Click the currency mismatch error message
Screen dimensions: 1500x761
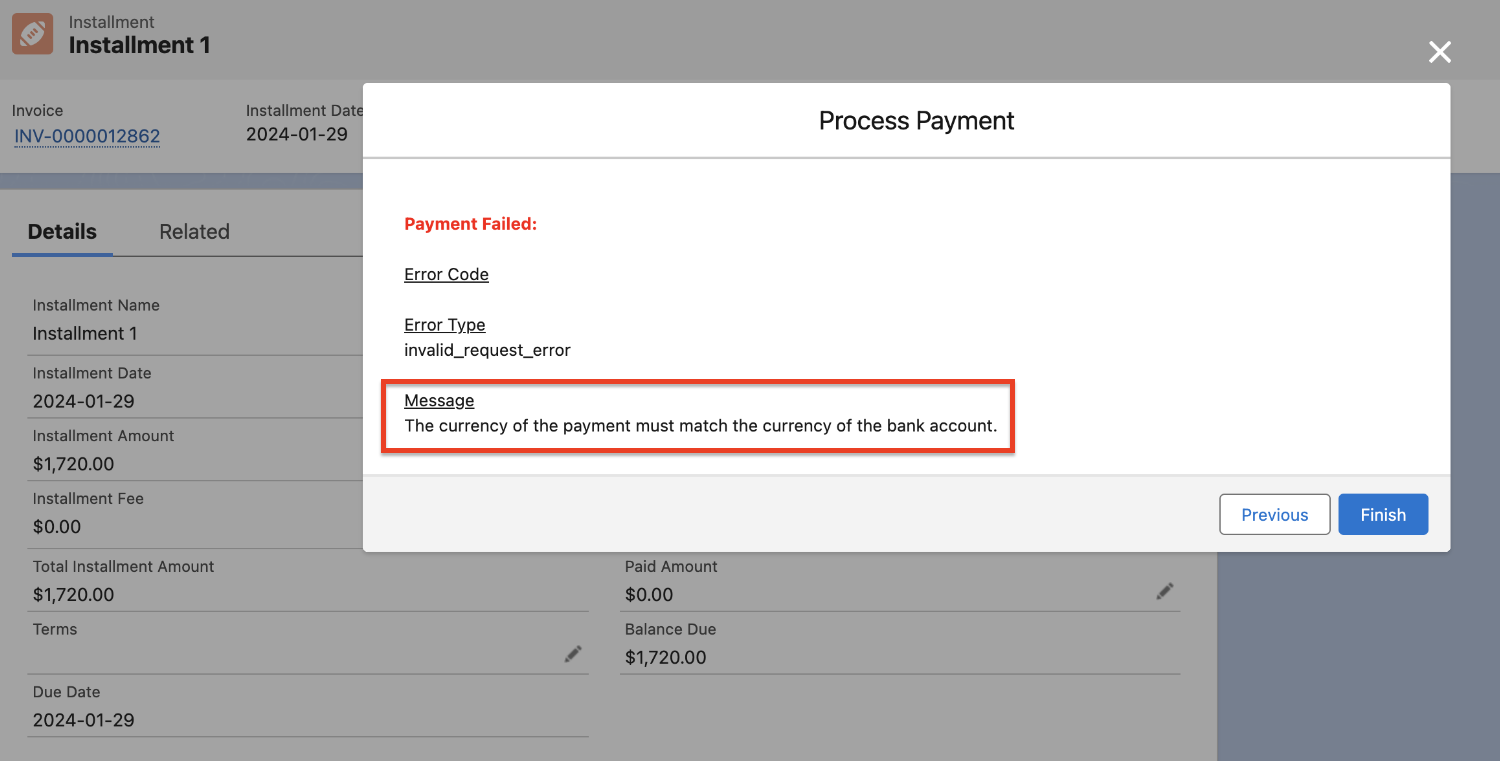[x=700, y=426]
